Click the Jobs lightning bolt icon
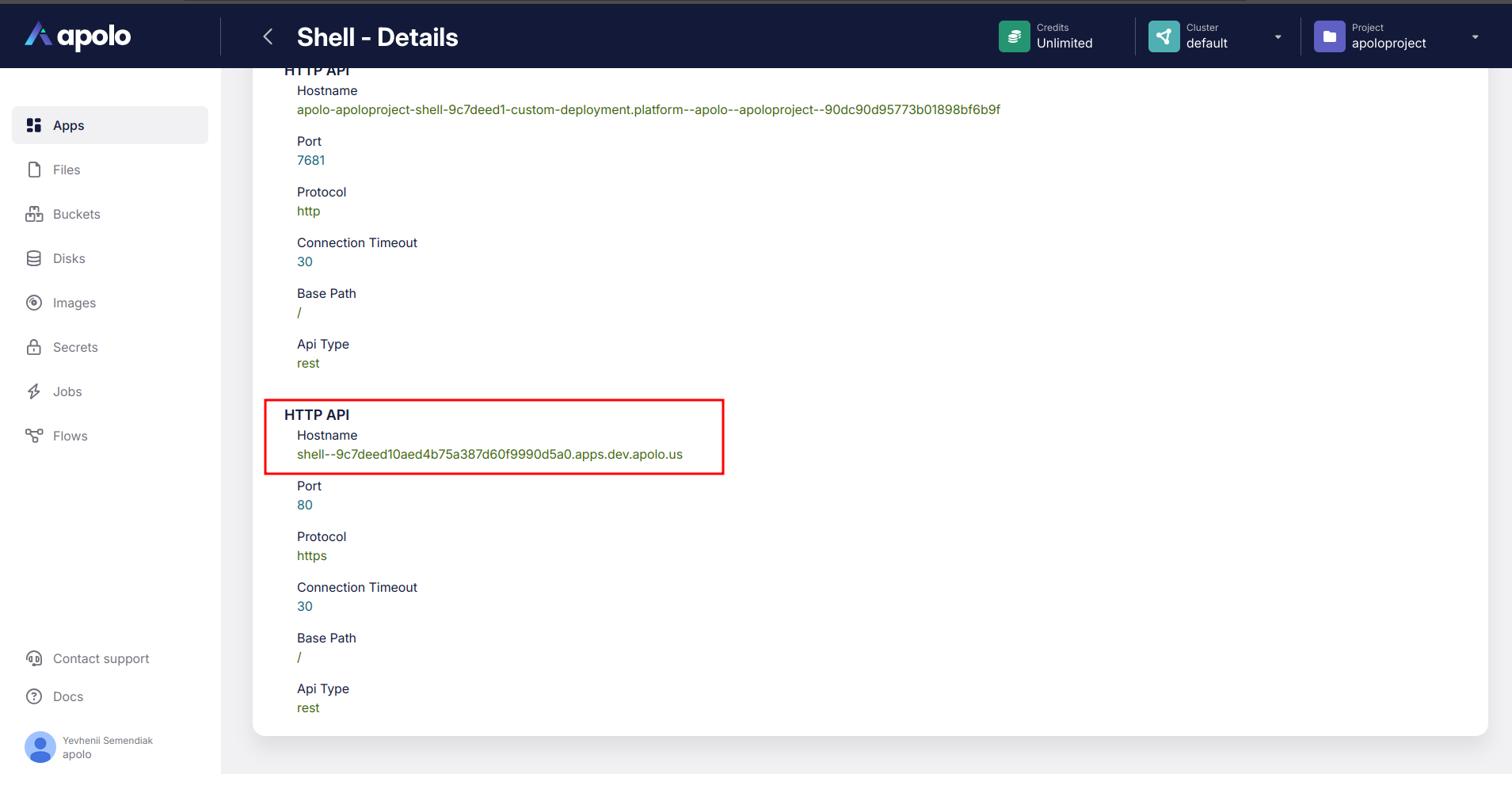The image size is (1512, 793). tap(34, 391)
